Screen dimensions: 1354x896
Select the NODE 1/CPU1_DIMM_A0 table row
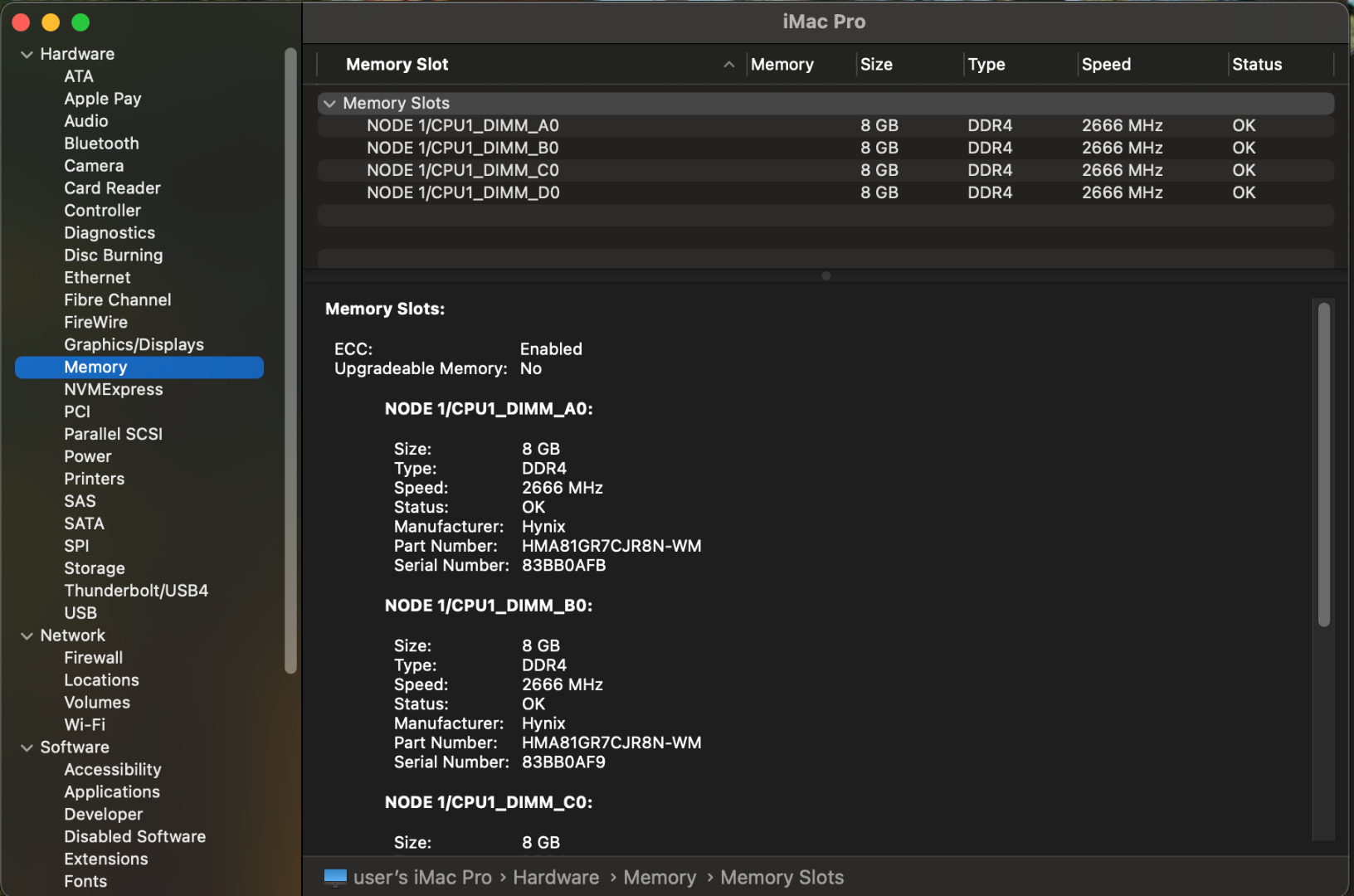(x=826, y=126)
